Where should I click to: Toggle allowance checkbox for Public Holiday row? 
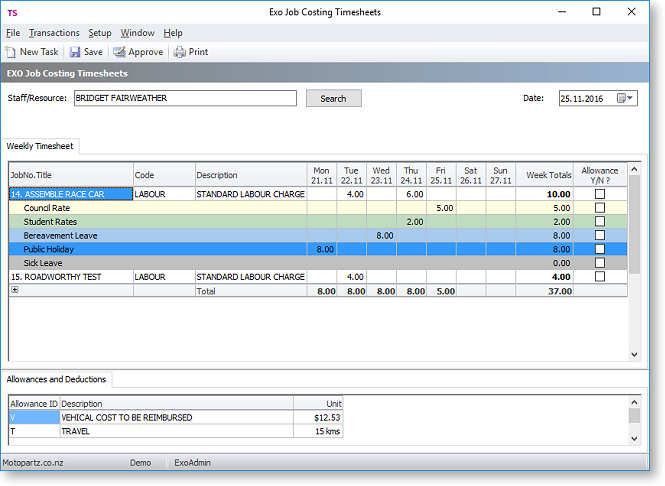click(600, 249)
